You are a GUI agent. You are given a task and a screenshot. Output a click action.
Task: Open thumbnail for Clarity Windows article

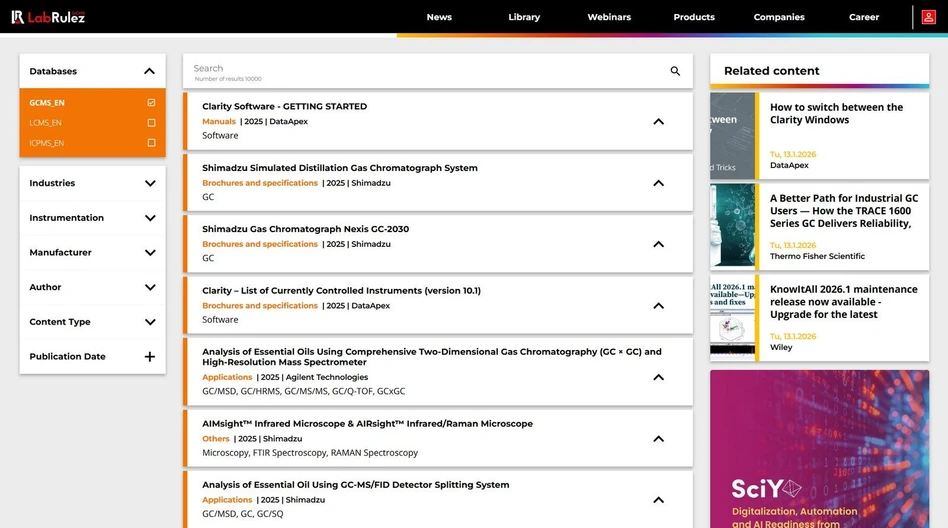coord(733,135)
